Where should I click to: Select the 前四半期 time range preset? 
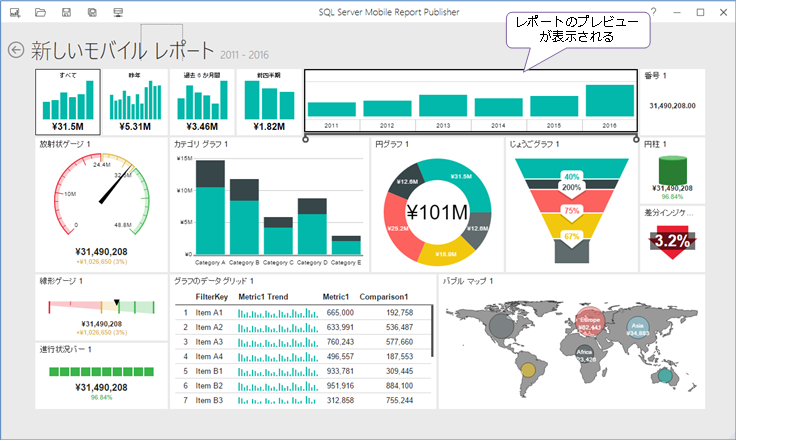point(269,102)
